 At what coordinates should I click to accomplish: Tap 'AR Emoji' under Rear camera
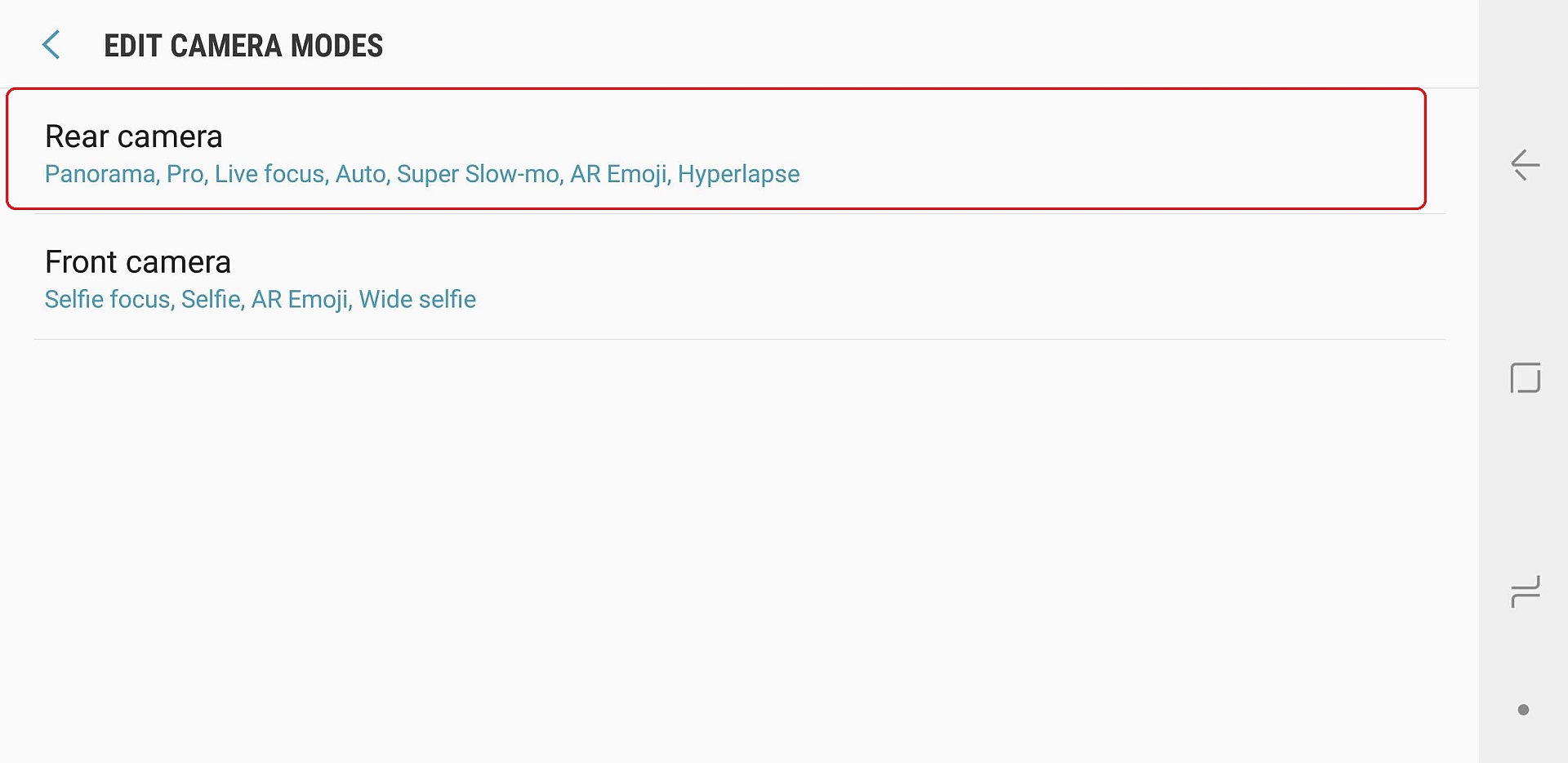618,174
